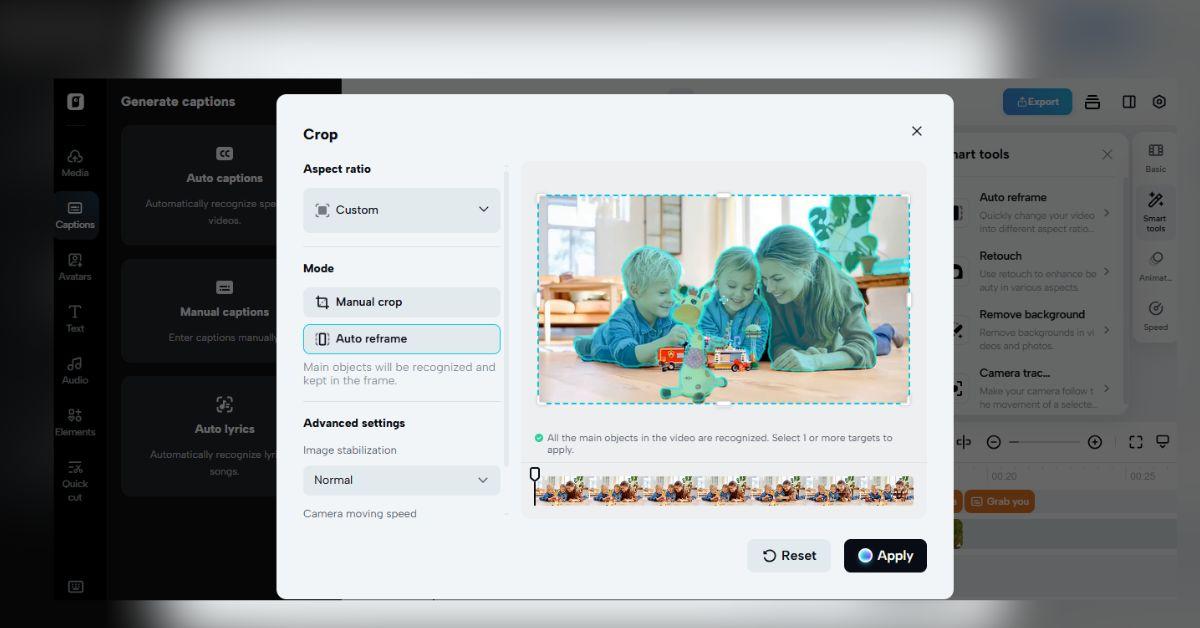1200x628 pixels.
Task: Select the Avatars sidebar icon
Action: coord(75,266)
